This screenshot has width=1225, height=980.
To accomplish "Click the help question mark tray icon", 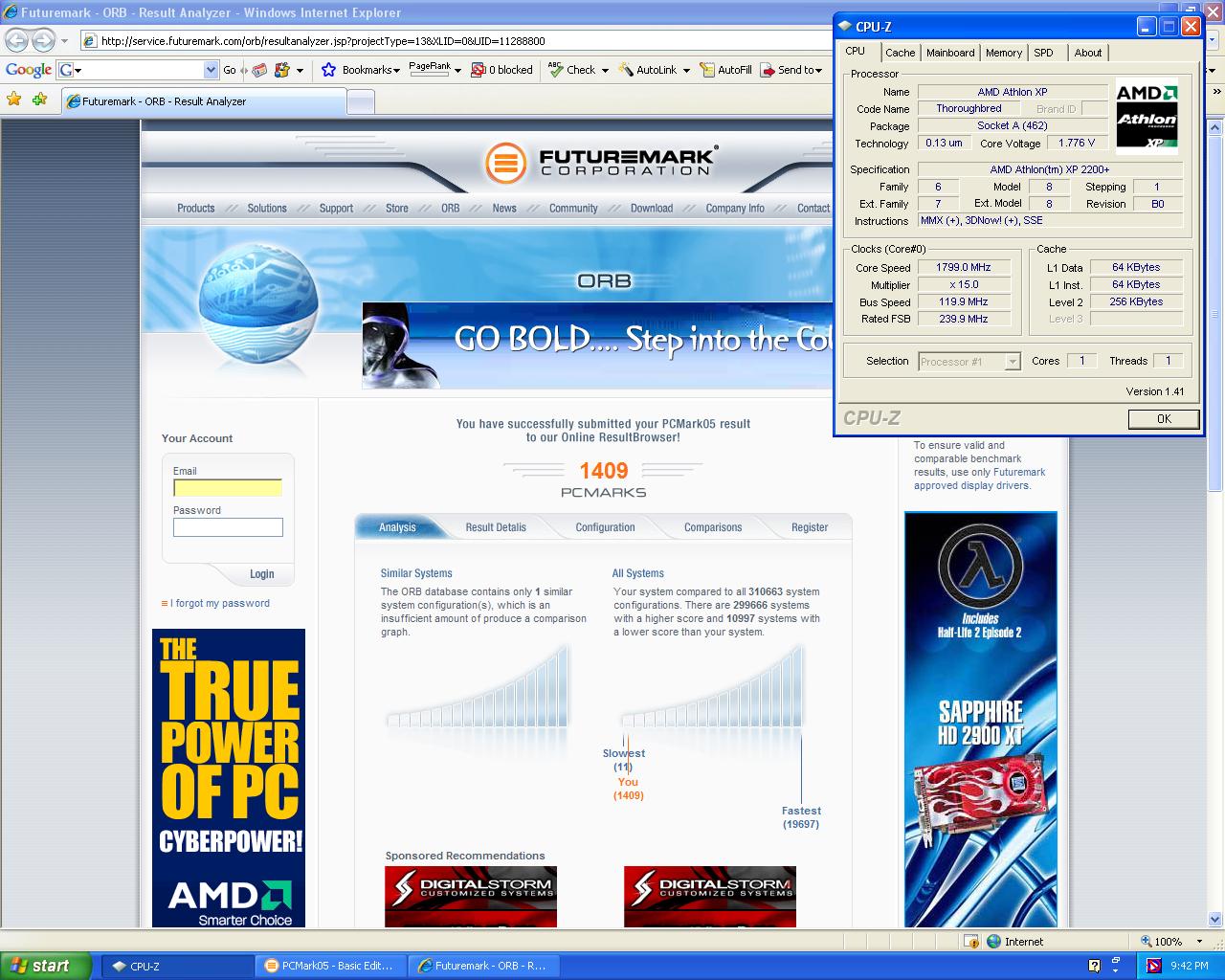I will click(1095, 966).
